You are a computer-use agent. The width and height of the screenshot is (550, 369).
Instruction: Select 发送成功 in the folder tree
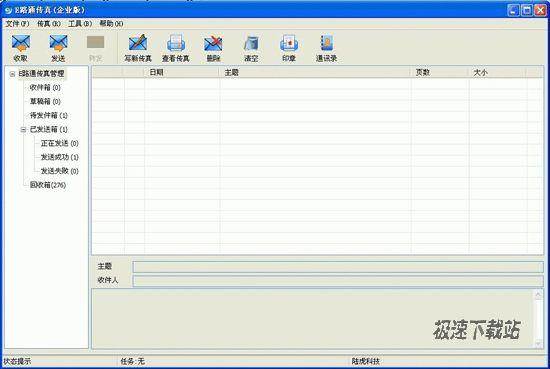60,157
